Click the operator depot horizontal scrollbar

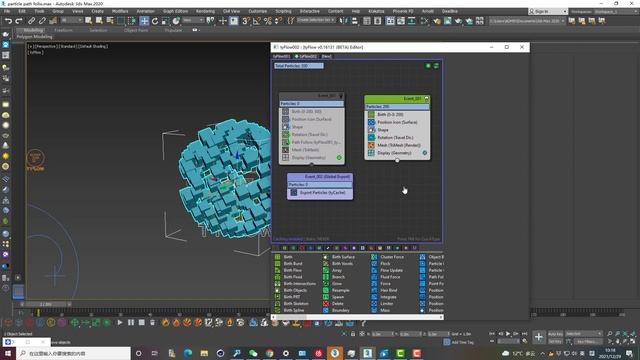tap(358, 317)
